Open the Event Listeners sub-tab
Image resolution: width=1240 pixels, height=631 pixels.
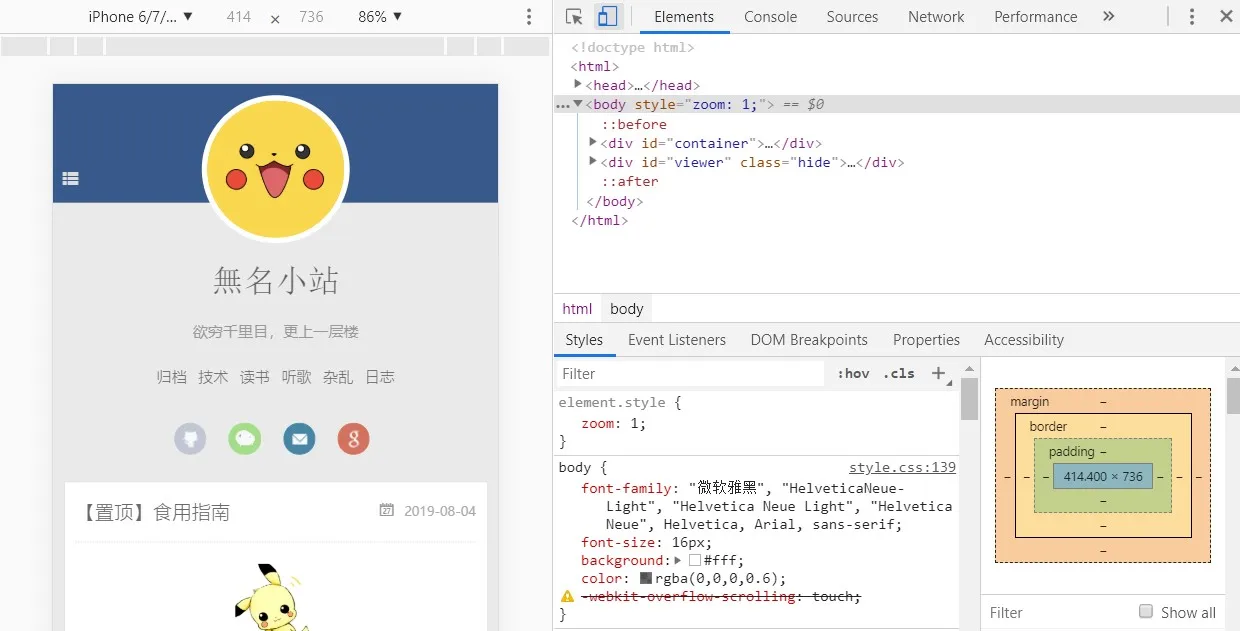point(677,340)
